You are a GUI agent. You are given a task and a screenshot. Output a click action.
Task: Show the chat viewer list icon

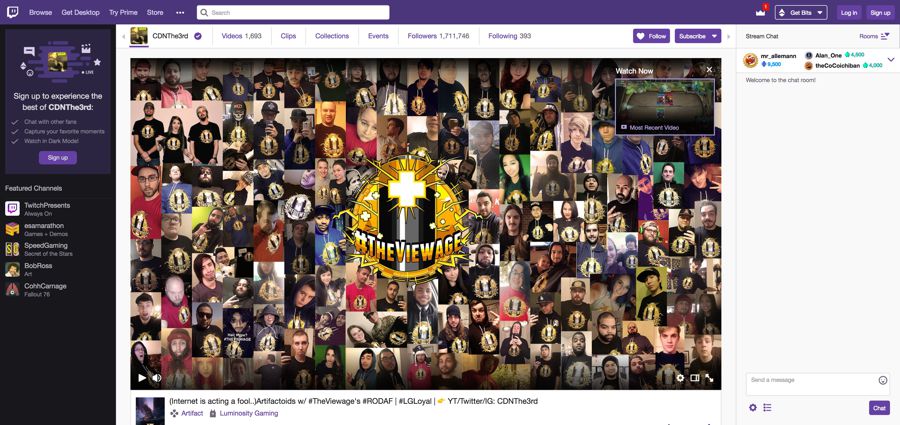(x=767, y=408)
